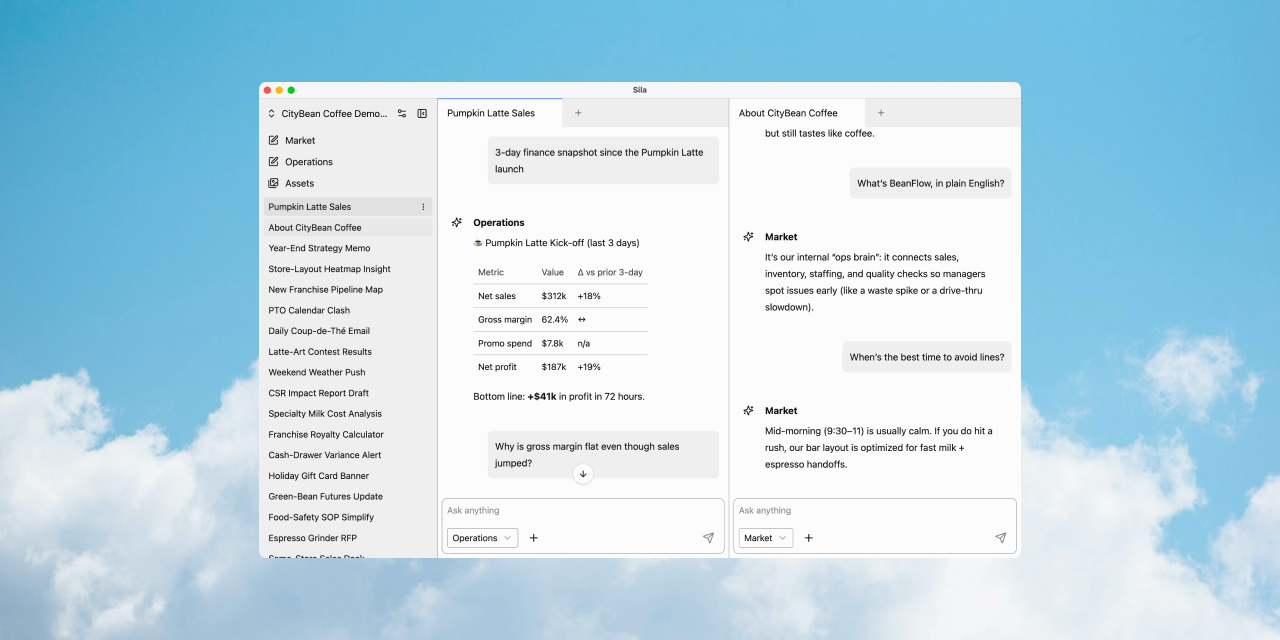1280x640 pixels.
Task: Add attachment in the Operations chat input
Action: 533,538
